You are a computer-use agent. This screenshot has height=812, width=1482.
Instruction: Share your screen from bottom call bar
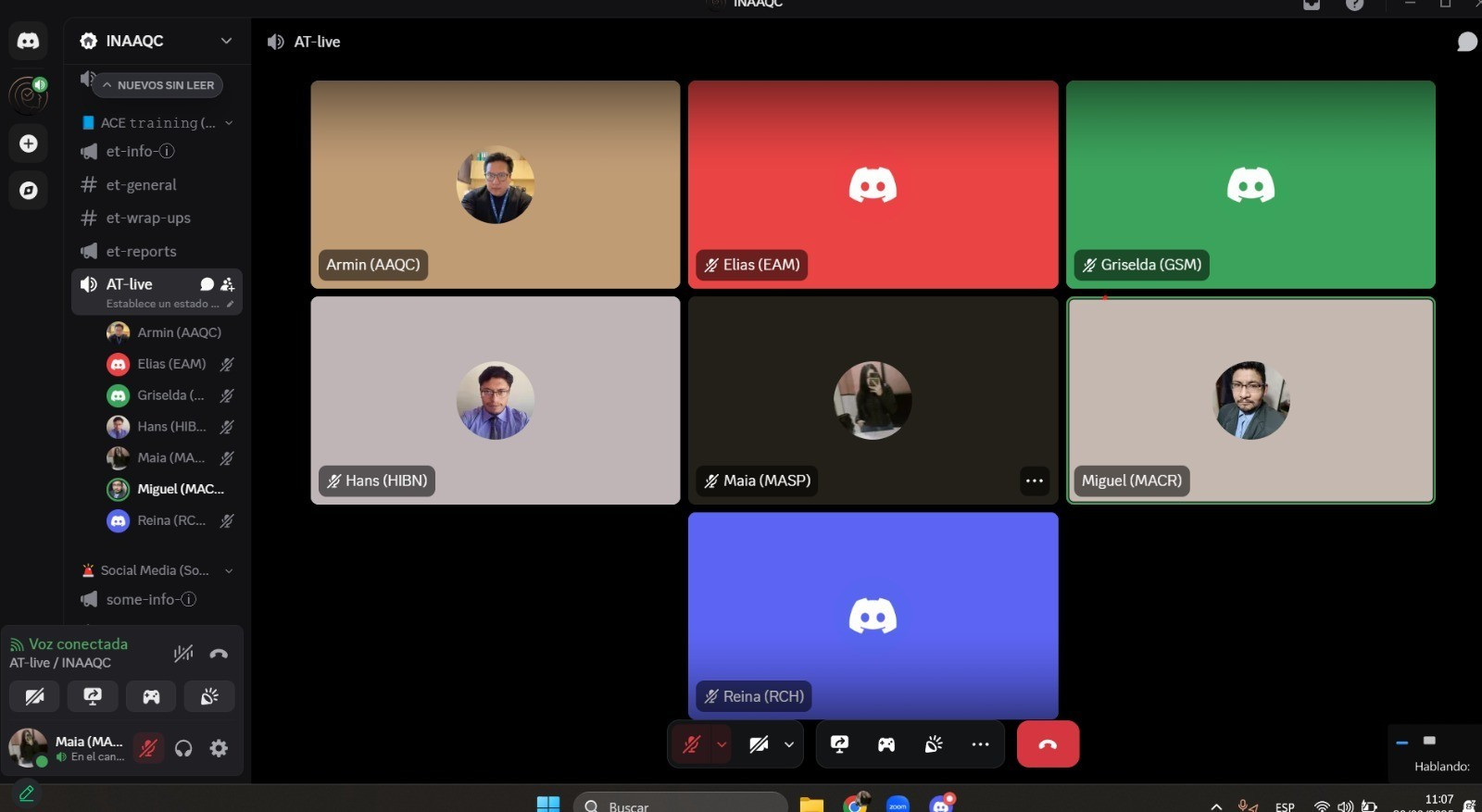click(840, 744)
